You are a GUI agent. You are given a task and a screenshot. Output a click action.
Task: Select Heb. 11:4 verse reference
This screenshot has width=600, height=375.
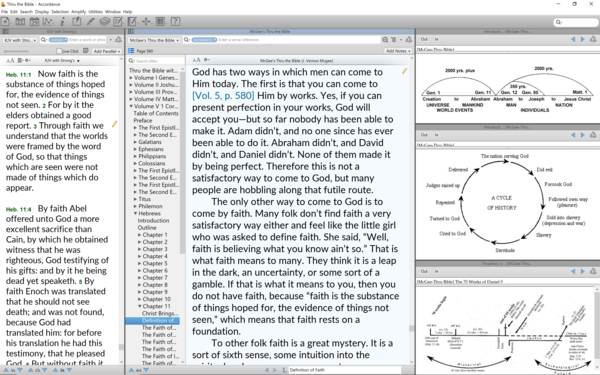click(x=18, y=209)
